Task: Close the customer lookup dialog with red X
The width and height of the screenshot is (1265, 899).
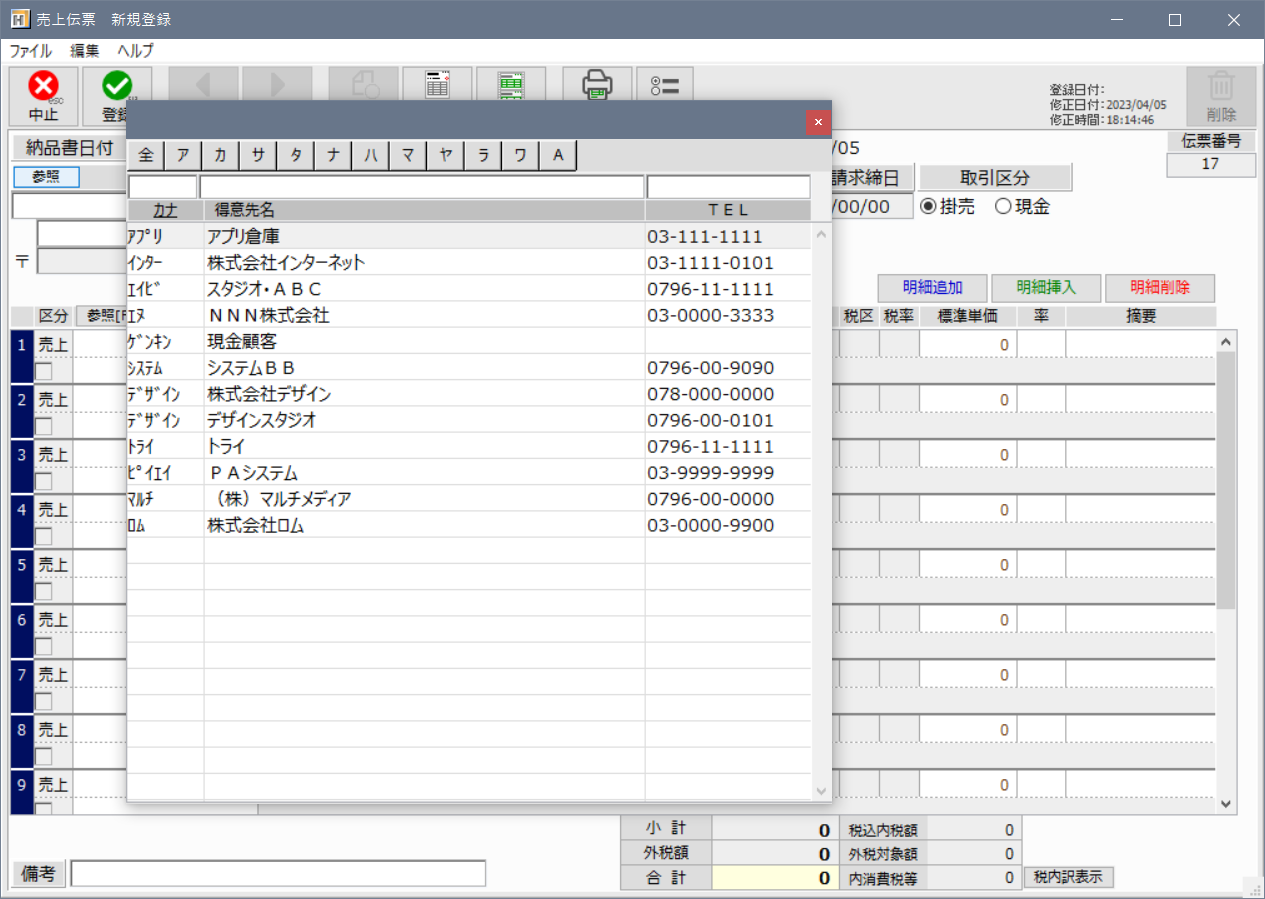Action: (818, 122)
